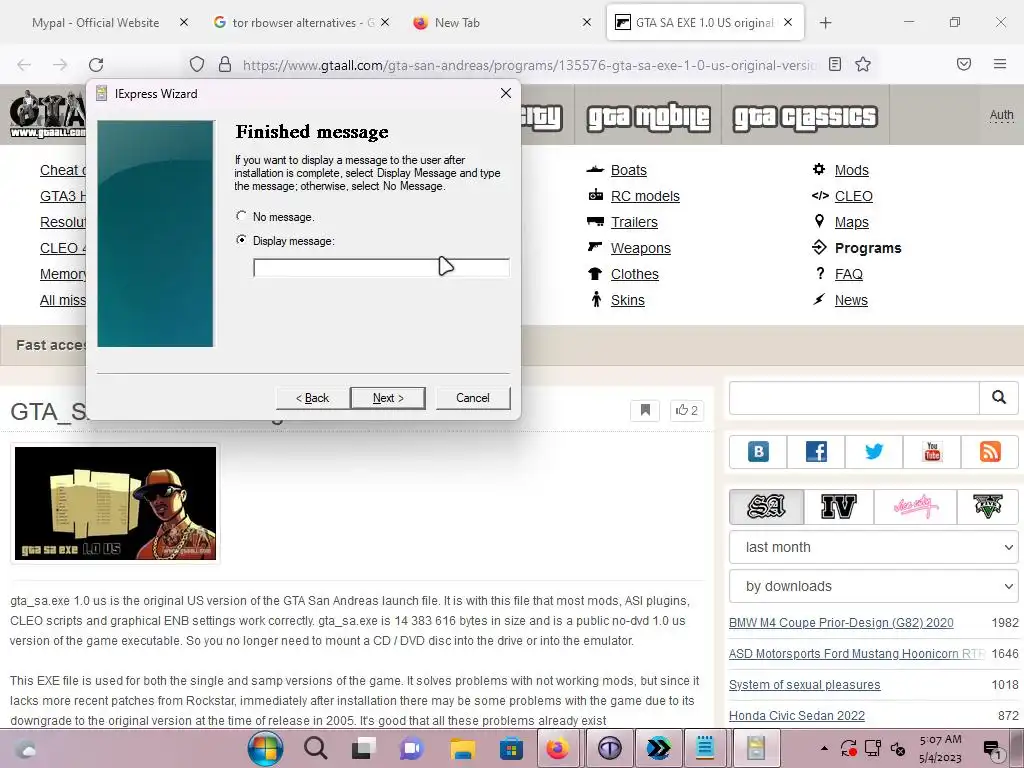The image size is (1024, 768).
Task: Open the VK social icon
Action: click(758, 451)
